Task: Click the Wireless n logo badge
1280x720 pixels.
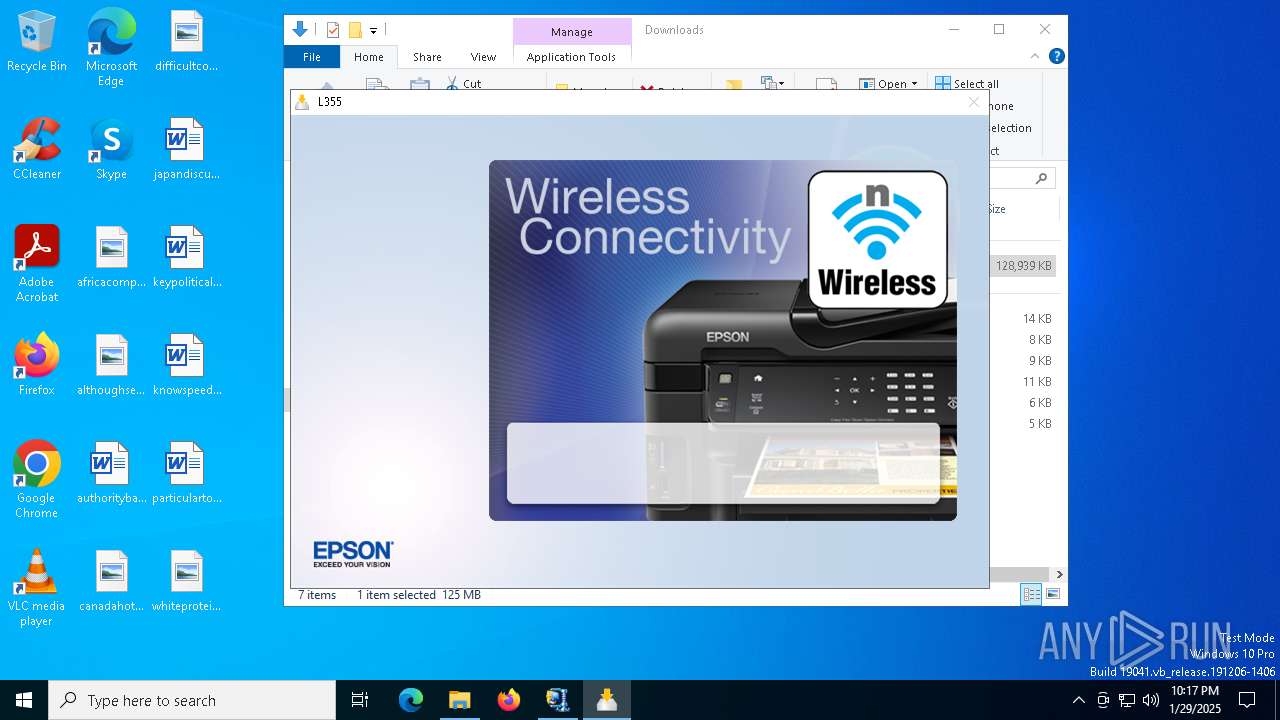Action: click(x=877, y=238)
